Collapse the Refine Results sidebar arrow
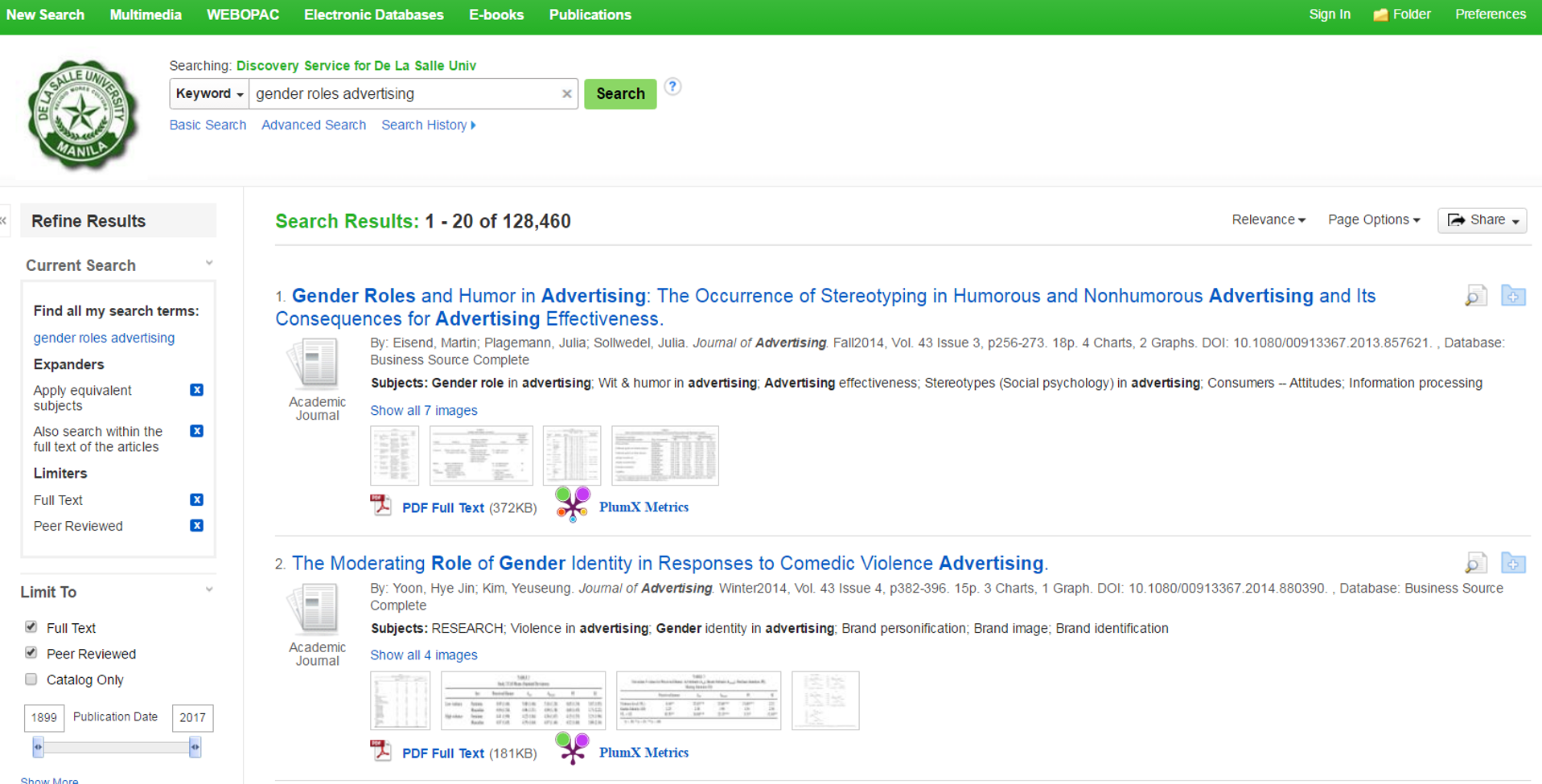Screen dimensions: 1542x784 [4, 220]
